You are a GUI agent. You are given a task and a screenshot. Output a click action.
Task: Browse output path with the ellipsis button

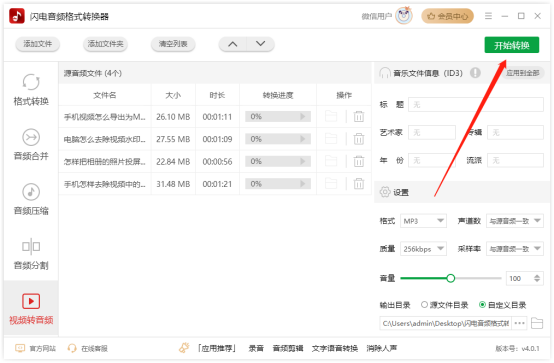coord(519,323)
